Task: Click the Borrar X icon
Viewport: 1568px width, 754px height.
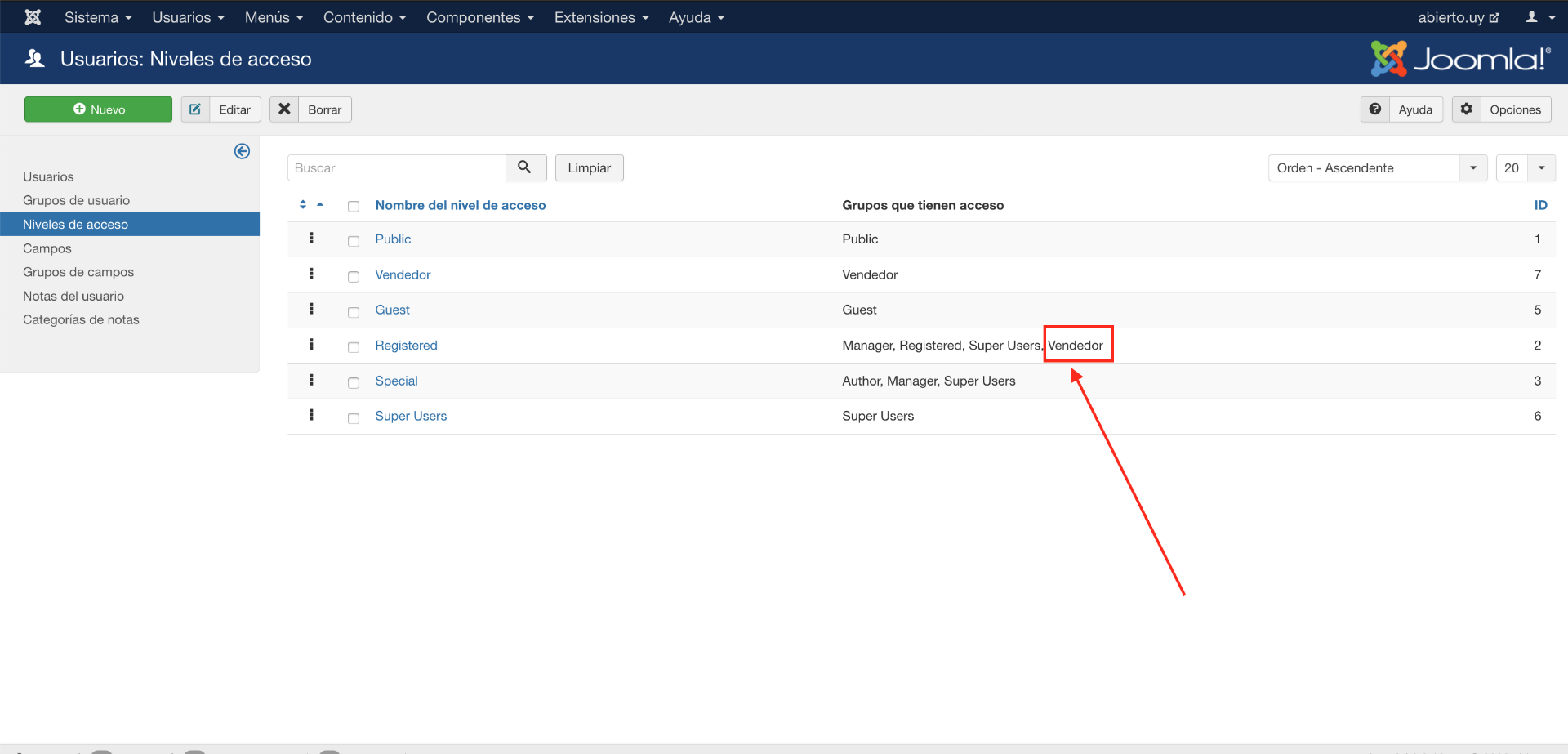Action: coord(284,109)
